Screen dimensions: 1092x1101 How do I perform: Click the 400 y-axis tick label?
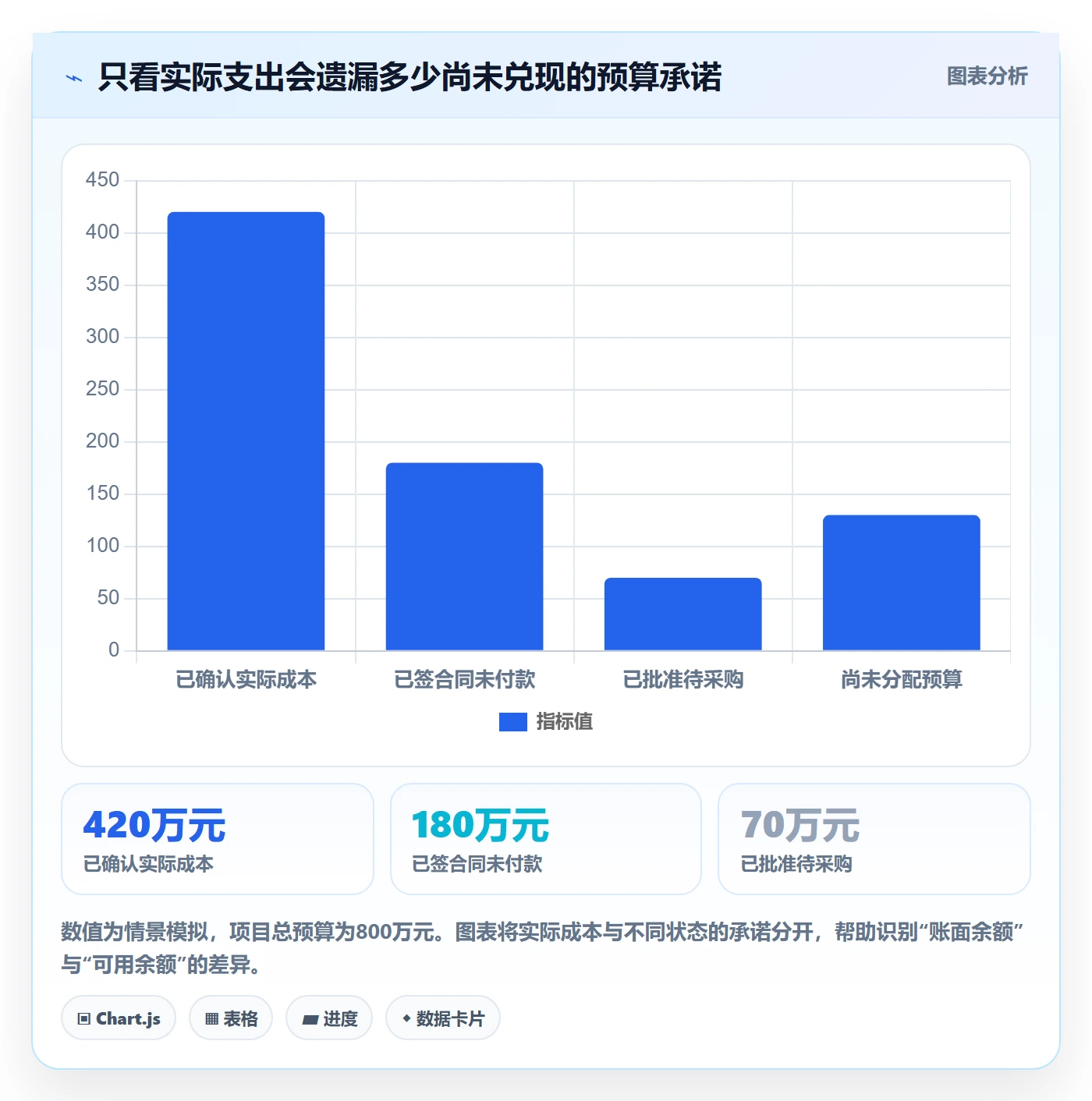point(102,232)
